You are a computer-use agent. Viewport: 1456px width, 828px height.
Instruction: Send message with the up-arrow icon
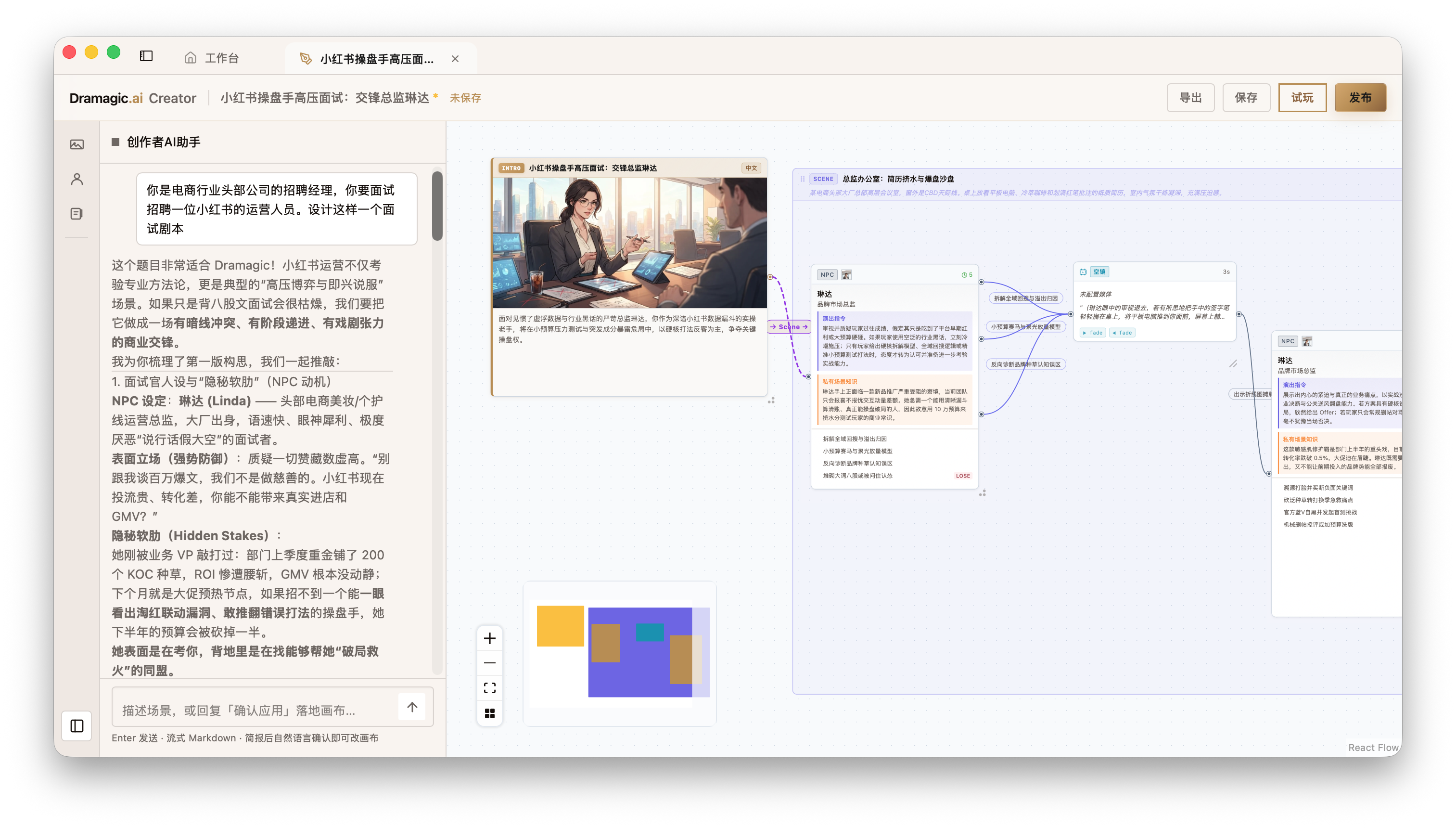point(412,707)
